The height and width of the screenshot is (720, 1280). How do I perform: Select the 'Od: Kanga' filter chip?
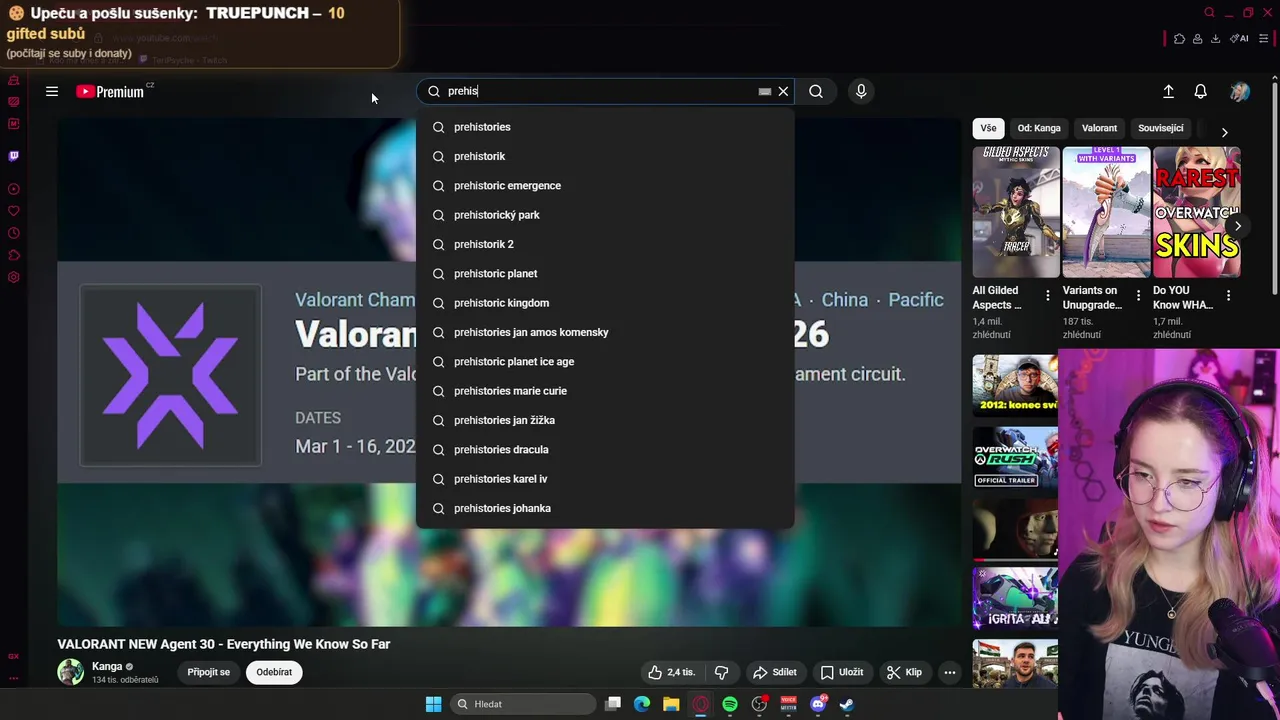tap(1039, 128)
